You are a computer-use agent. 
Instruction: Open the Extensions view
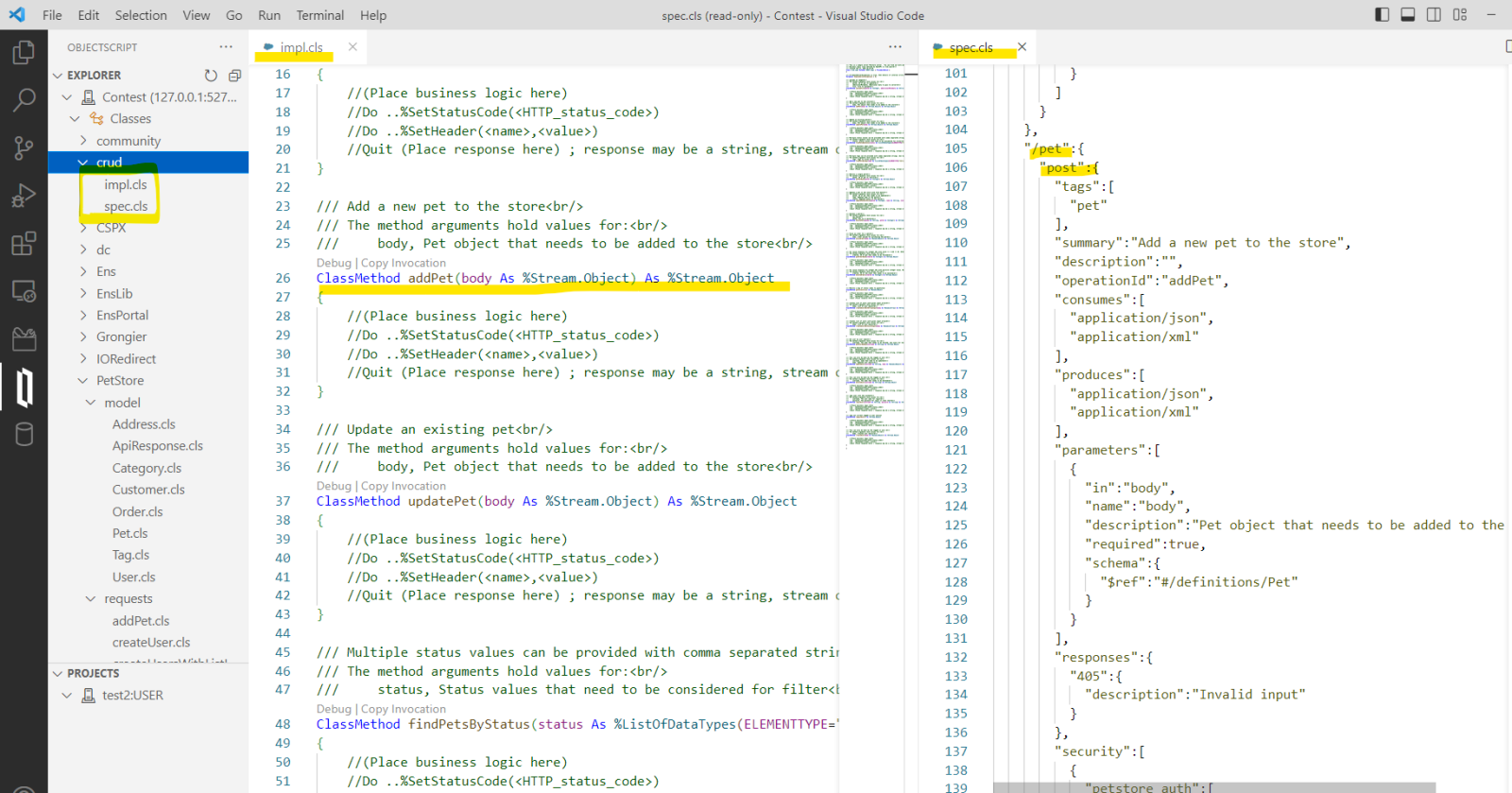(24, 244)
